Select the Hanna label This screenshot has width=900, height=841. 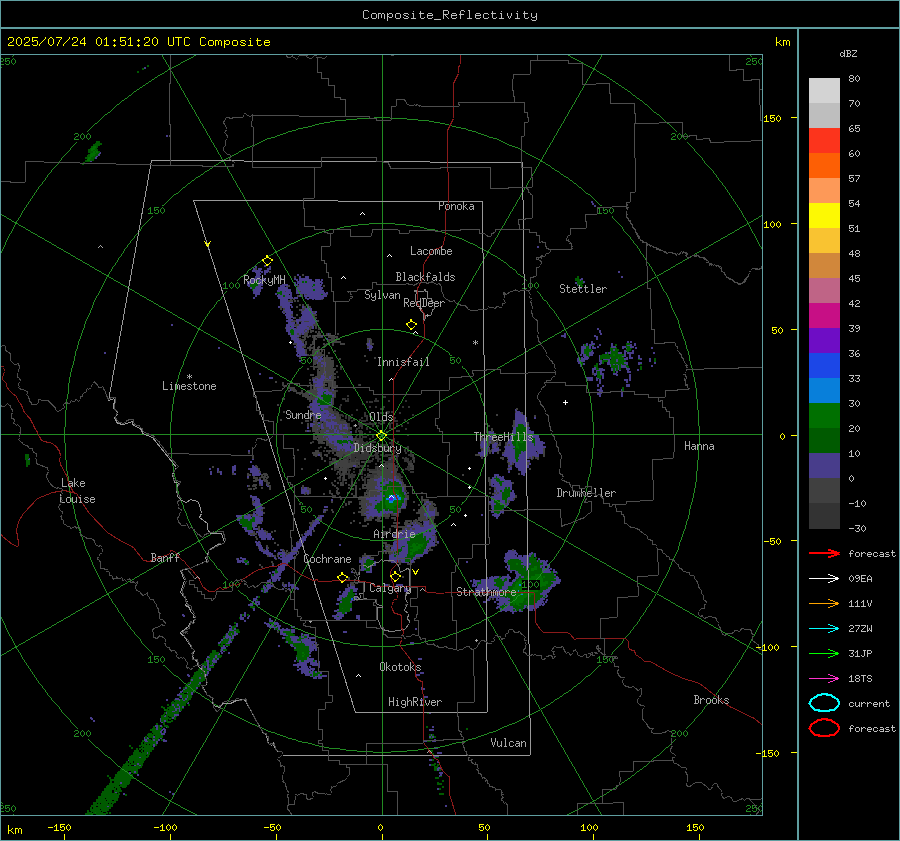click(x=699, y=446)
